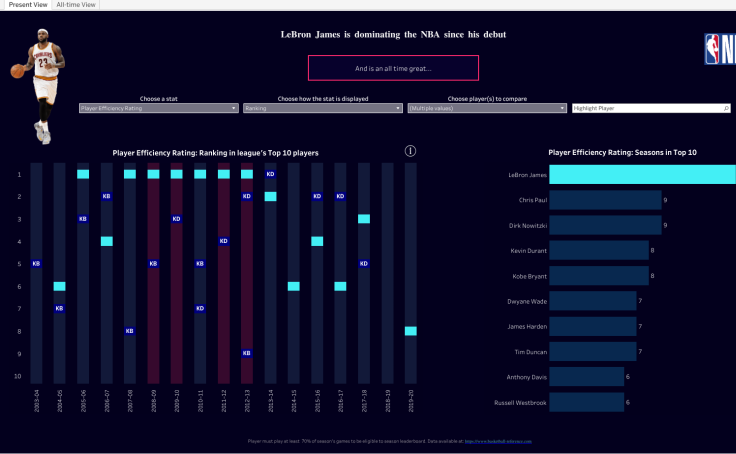The width and height of the screenshot is (736, 454).
Task: Select the KD marker in 2012-13 season
Action: click(246, 196)
